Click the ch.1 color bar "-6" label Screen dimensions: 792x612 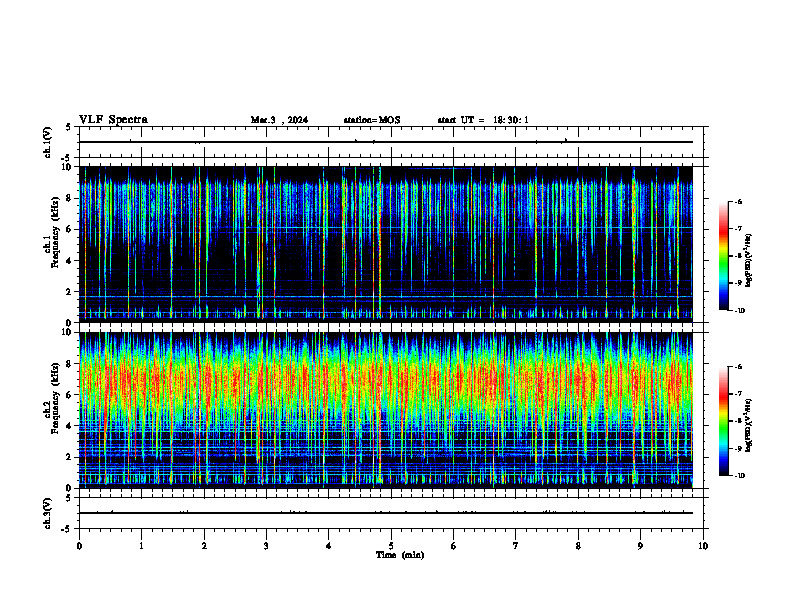pyautogui.click(x=739, y=201)
